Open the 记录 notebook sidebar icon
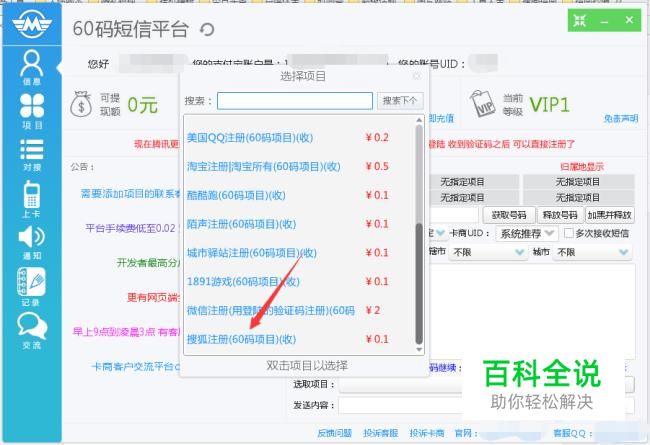 pyautogui.click(x=31, y=287)
